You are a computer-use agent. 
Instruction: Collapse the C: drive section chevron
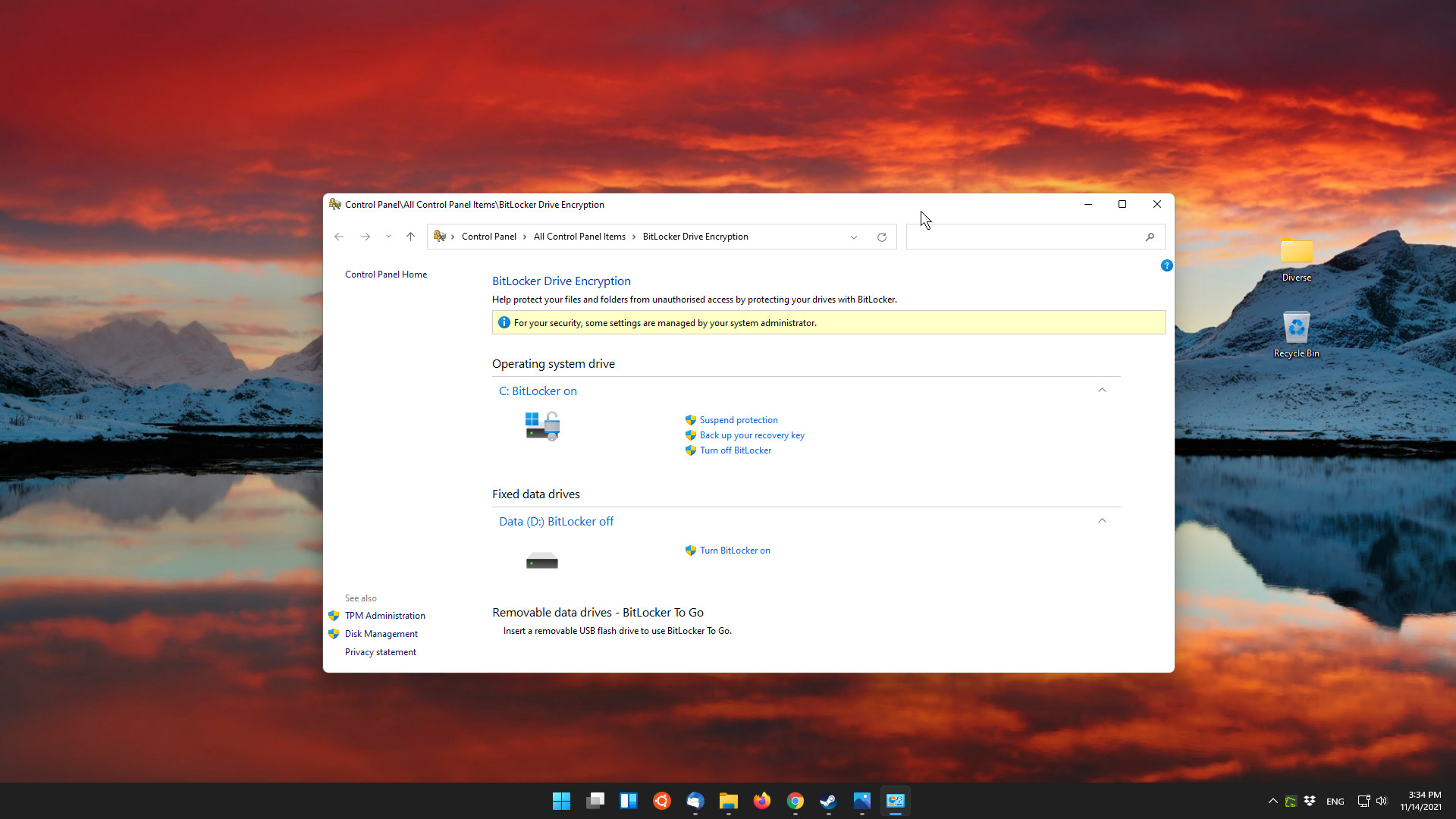pyautogui.click(x=1102, y=390)
